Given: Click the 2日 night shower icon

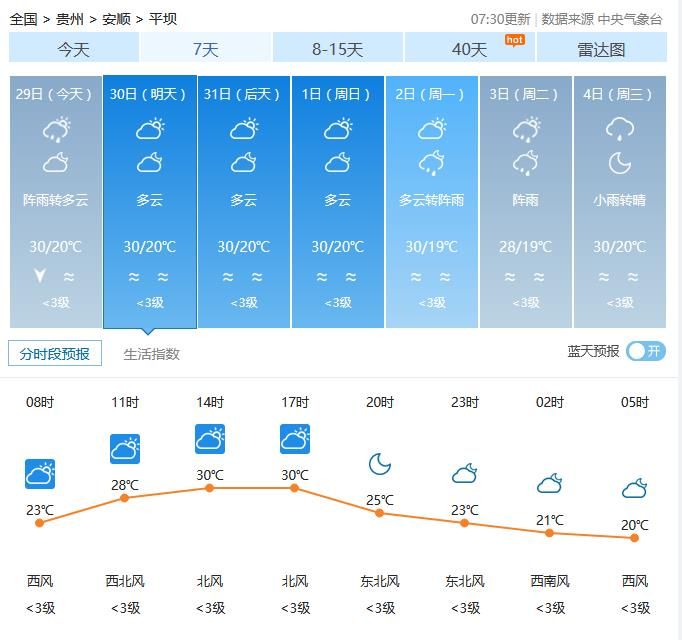Looking at the screenshot, I should (432, 163).
